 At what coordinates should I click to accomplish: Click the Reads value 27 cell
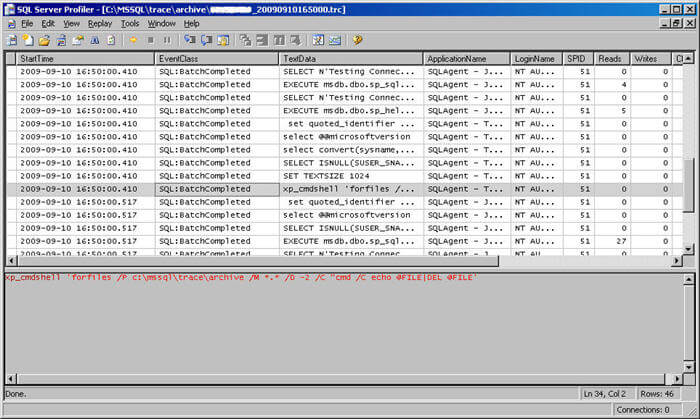(x=612, y=241)
